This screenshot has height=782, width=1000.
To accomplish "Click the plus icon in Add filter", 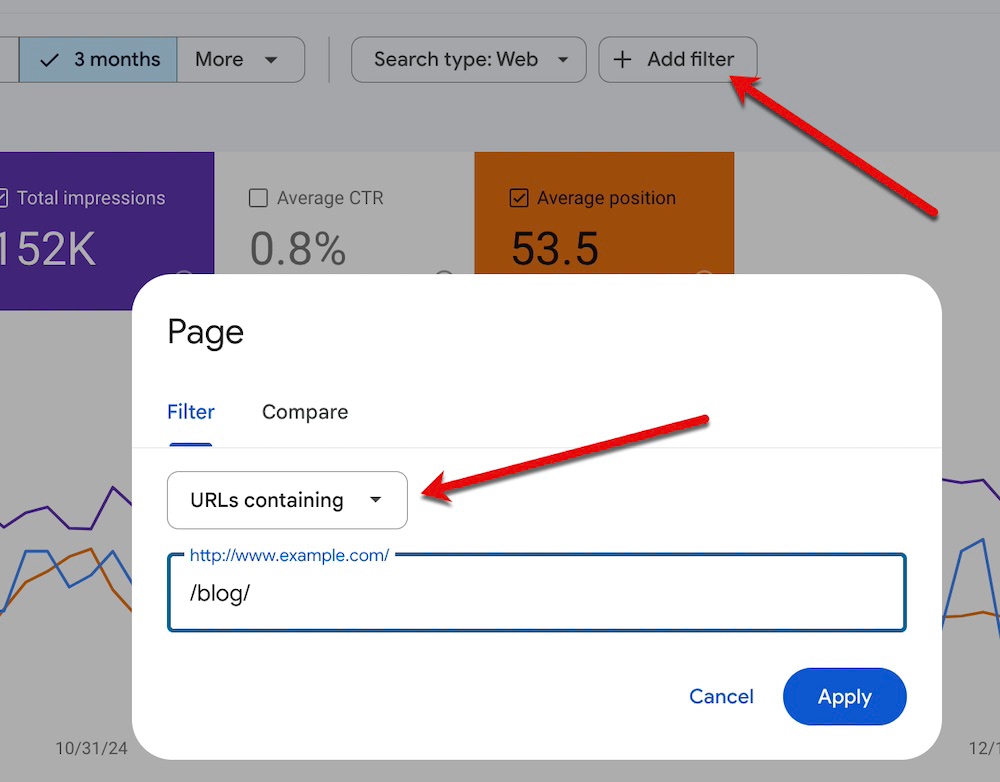I will point(622,60).
